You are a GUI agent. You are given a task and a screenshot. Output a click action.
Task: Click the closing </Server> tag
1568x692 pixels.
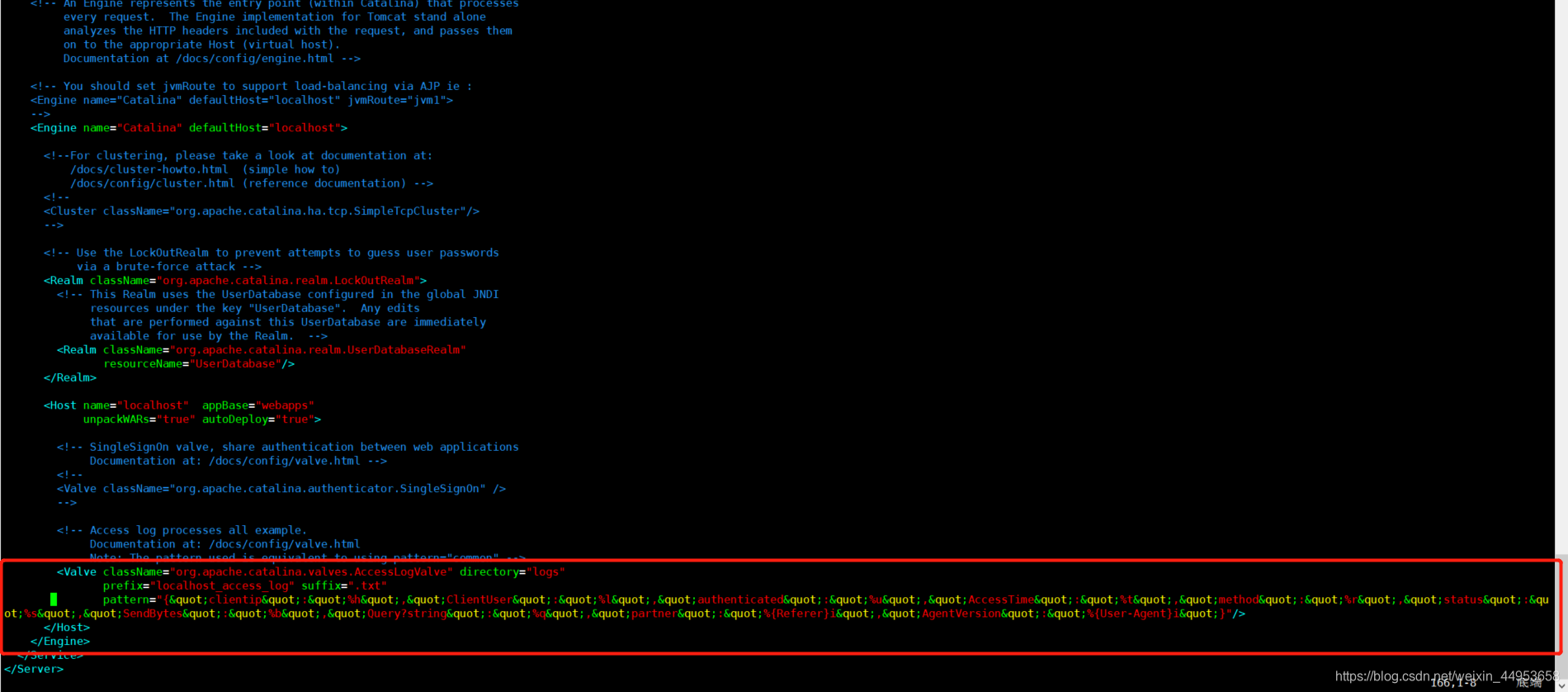coord(34,670)
